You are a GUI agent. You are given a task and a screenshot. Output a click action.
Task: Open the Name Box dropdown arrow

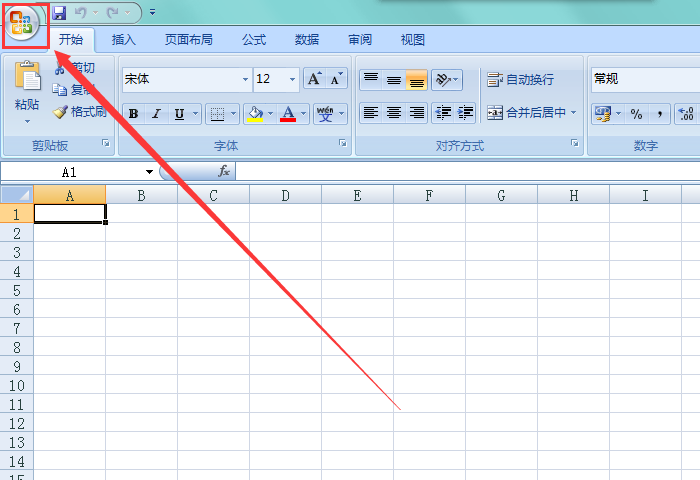tap(149, 172)
